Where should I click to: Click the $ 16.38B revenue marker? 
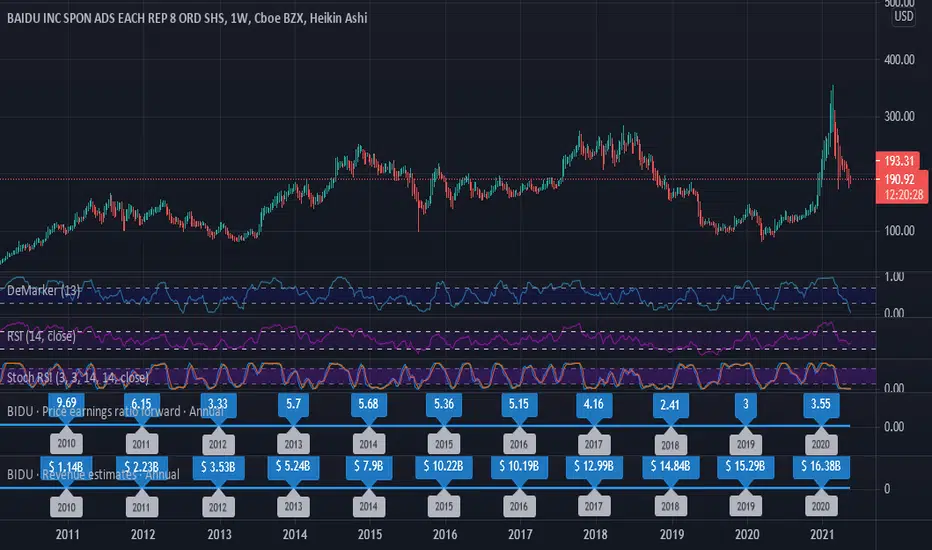(820, 467)
